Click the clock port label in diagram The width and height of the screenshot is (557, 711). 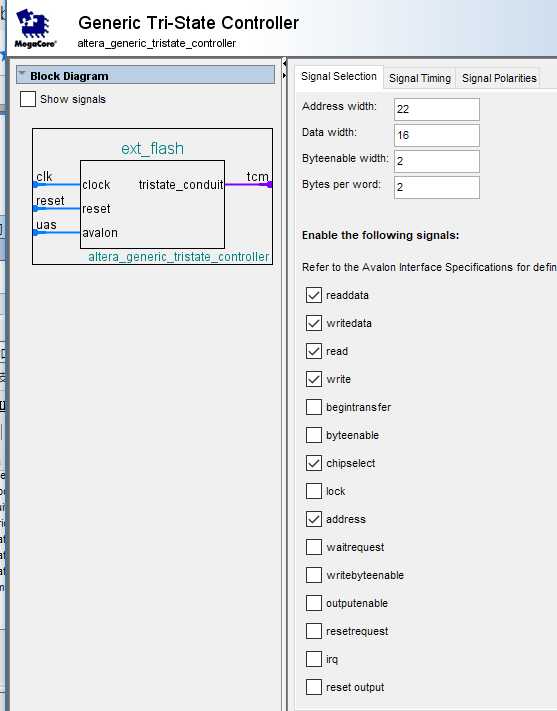(96, 185)
